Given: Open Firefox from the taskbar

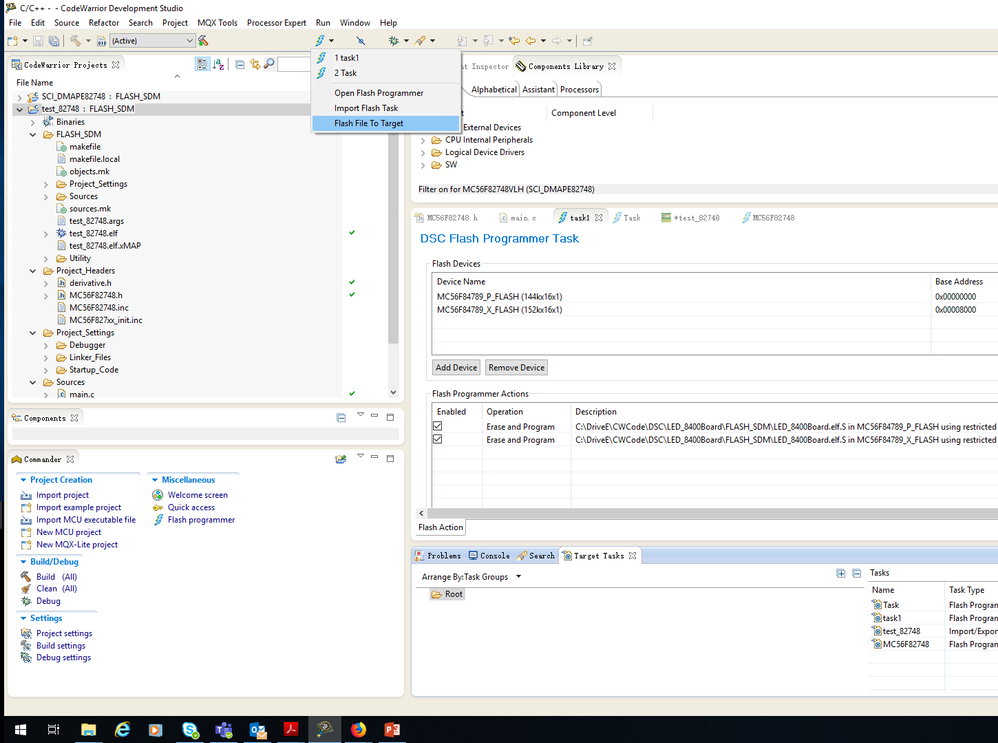Looking at the screenshot, I should (x=358, y=730).
